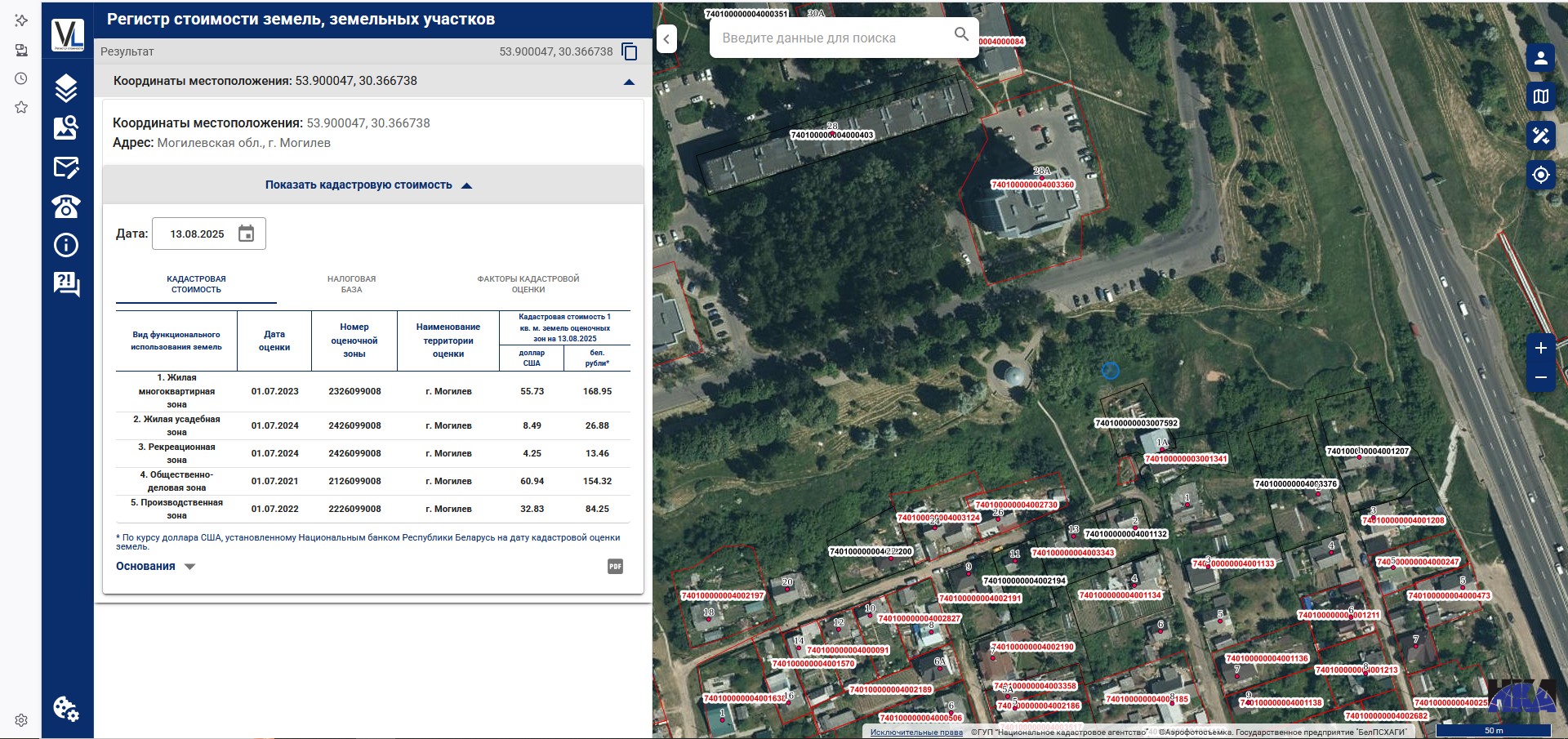
Task: Open the information circle icon
Action: point(66,245)
